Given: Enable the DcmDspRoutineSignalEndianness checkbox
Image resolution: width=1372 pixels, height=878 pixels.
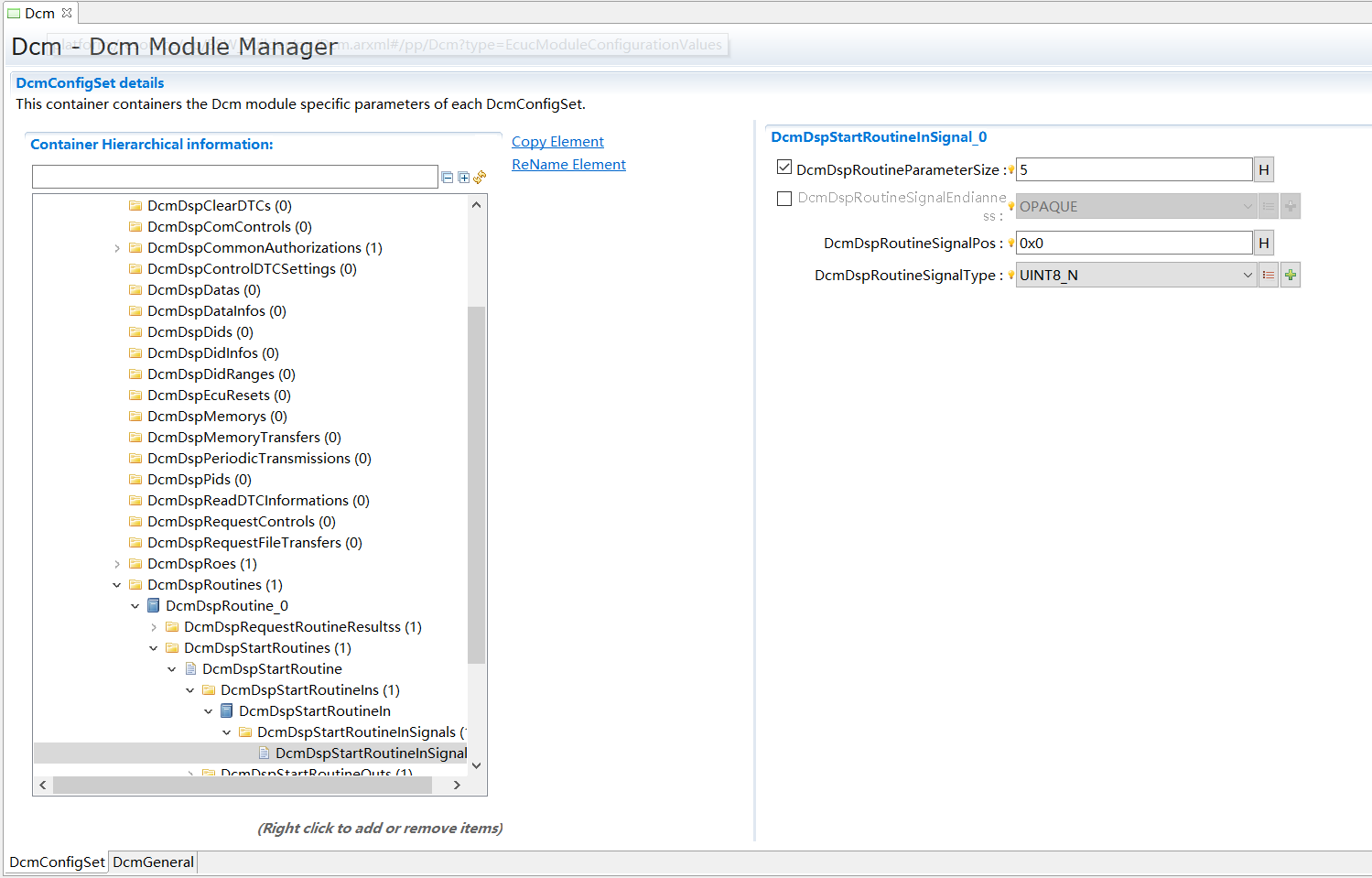Looking at the screenshot, I should coord(784,199).
